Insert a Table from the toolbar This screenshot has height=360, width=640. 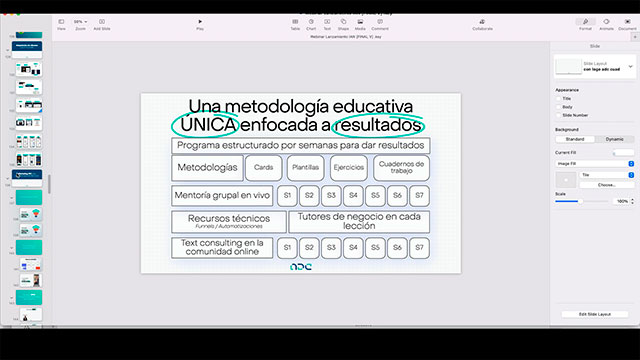point(295,24)
